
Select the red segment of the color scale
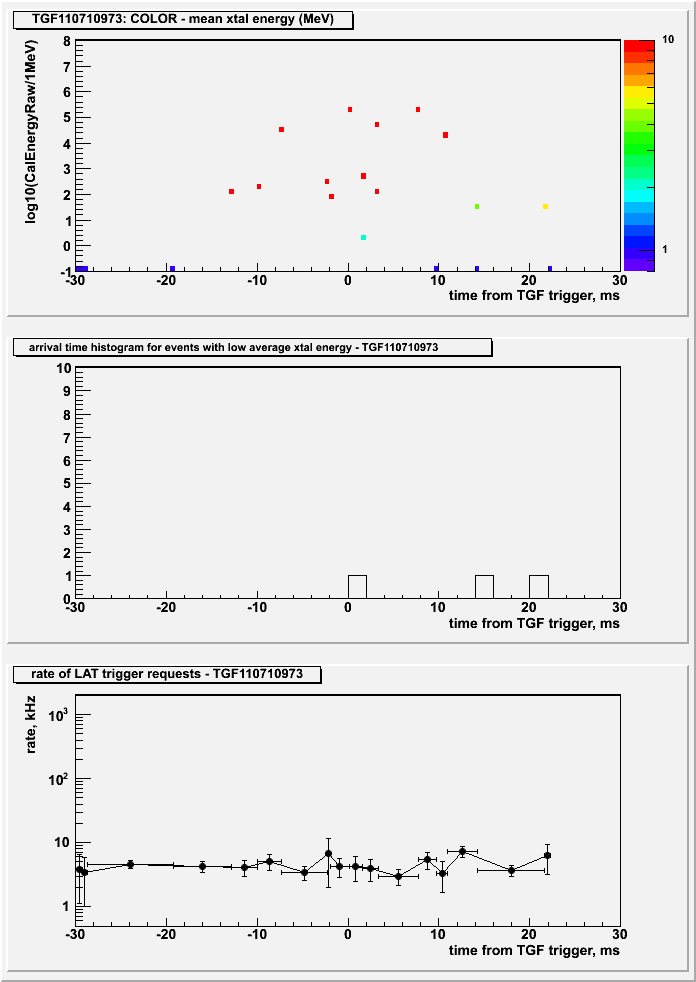pos(639,46)
